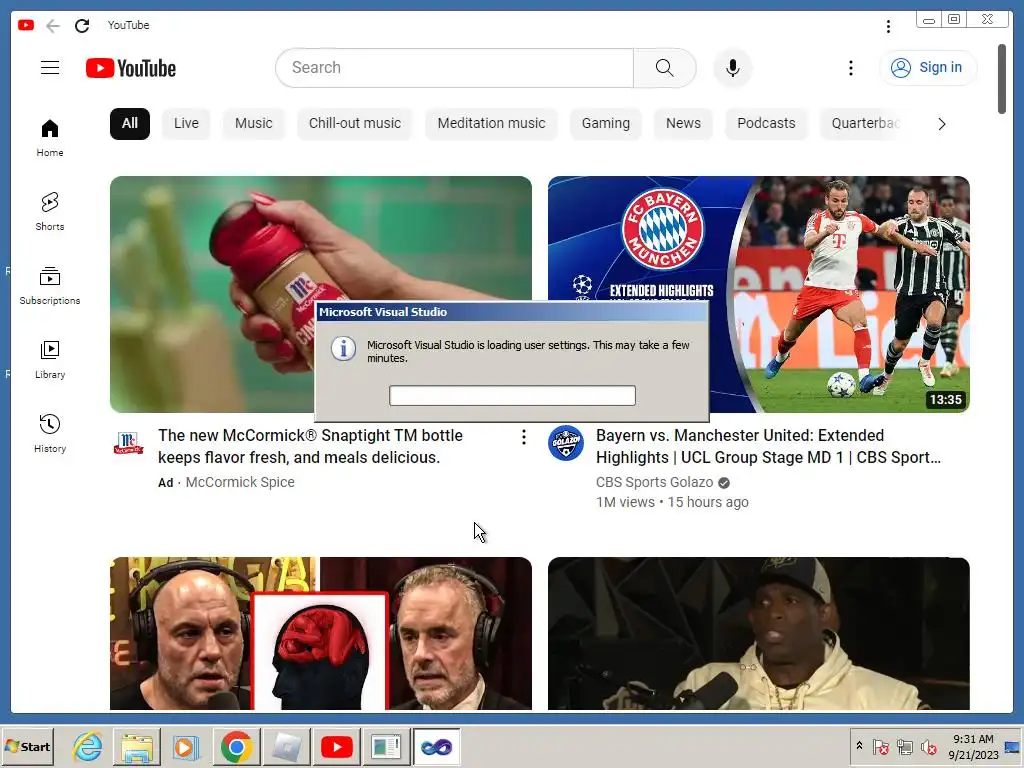The height and width of the screenshot is (768, 1024).
Task: Open Google Chrome from the taskbar
Action: (x=236, y=746)
